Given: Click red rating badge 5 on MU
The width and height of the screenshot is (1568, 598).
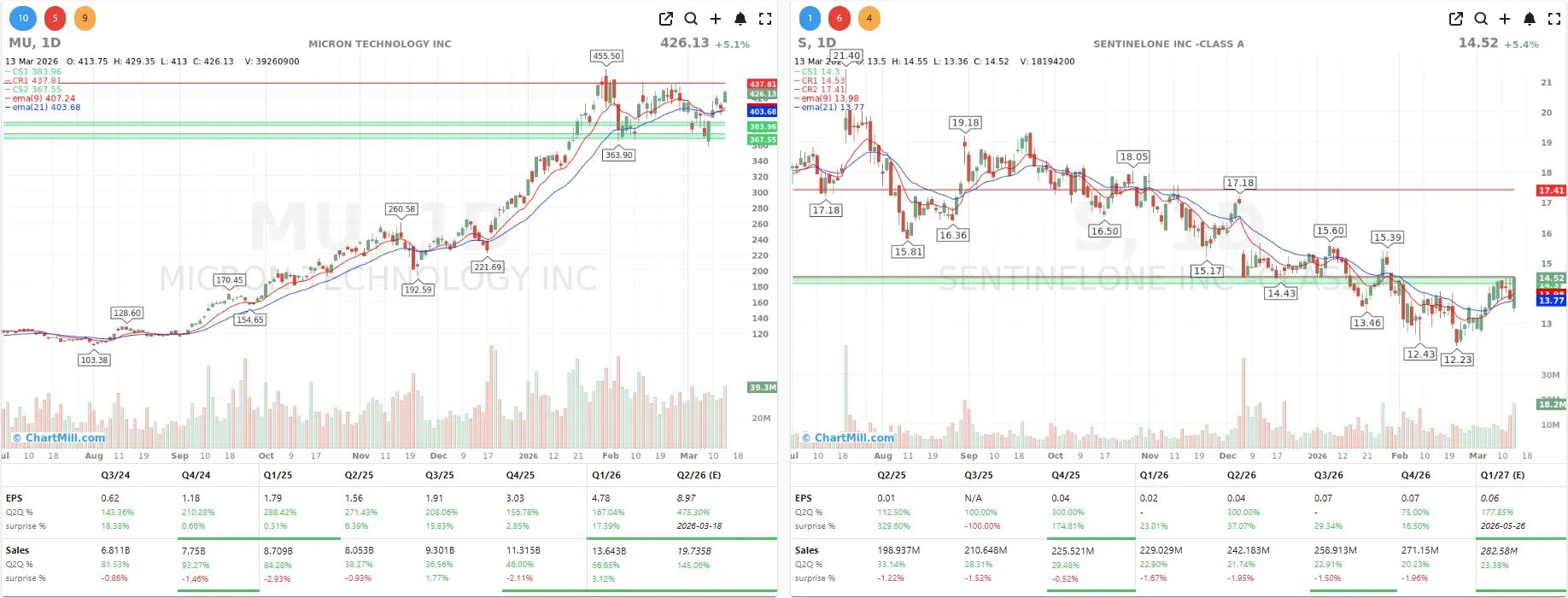Looking at the screenshot, I should [56, 18].
